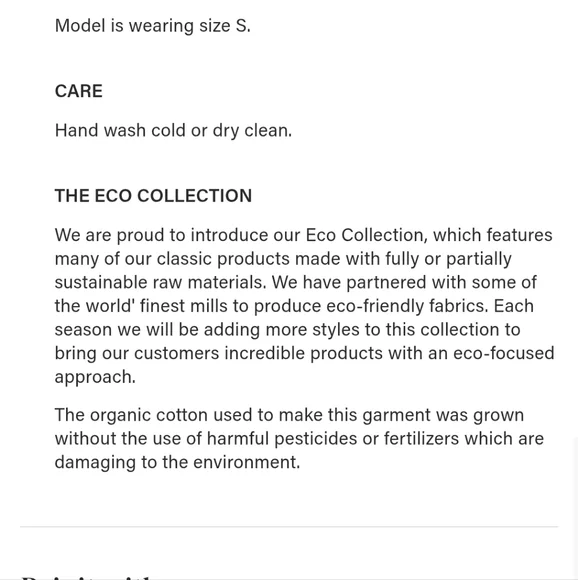Image resolution: width=578 pixels, height=580 pixels.
Task: Click the phrase 'sustainable raw materials'
Action: 160,282
